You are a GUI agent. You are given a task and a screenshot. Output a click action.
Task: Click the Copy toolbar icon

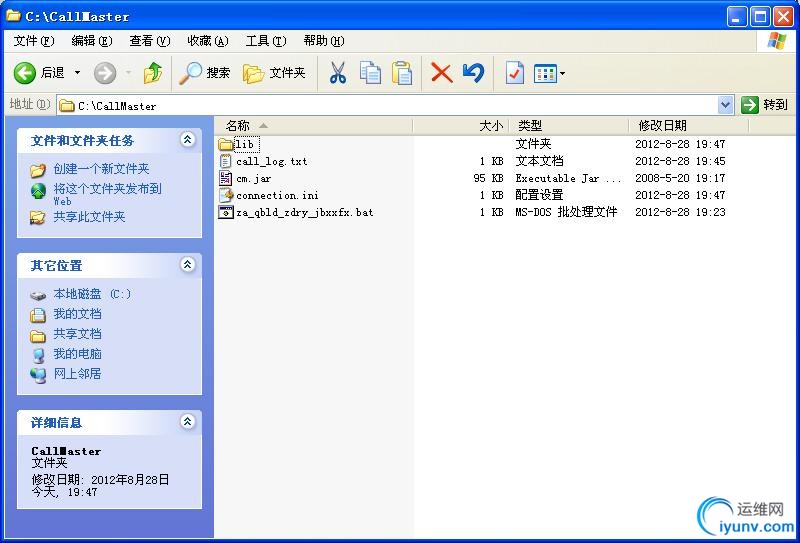370,73
